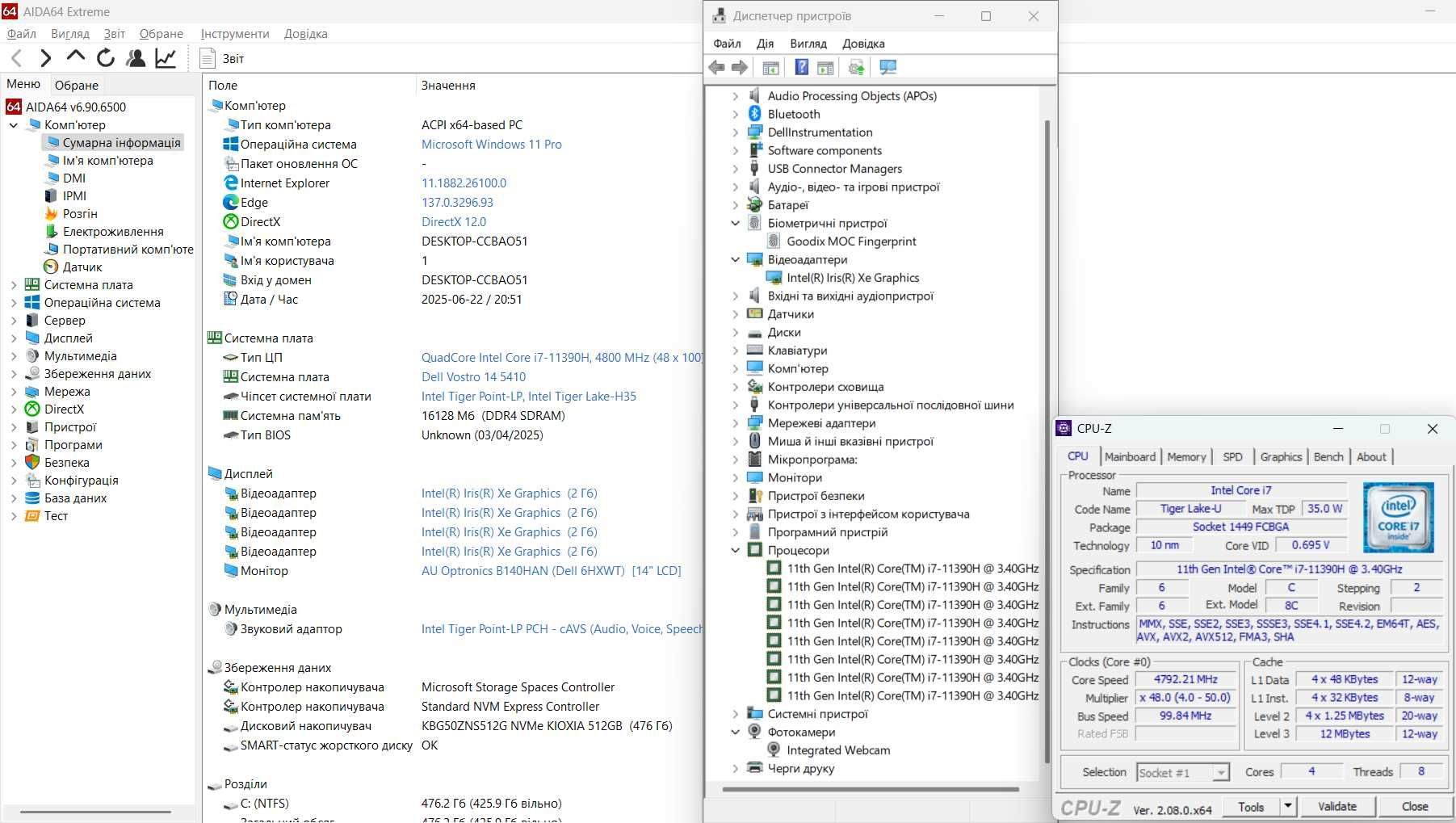Click Device Manager forward arrow icon
The width and height of the screenshot is (1456, 823).
pyautogui.click(x=739, y=68)
